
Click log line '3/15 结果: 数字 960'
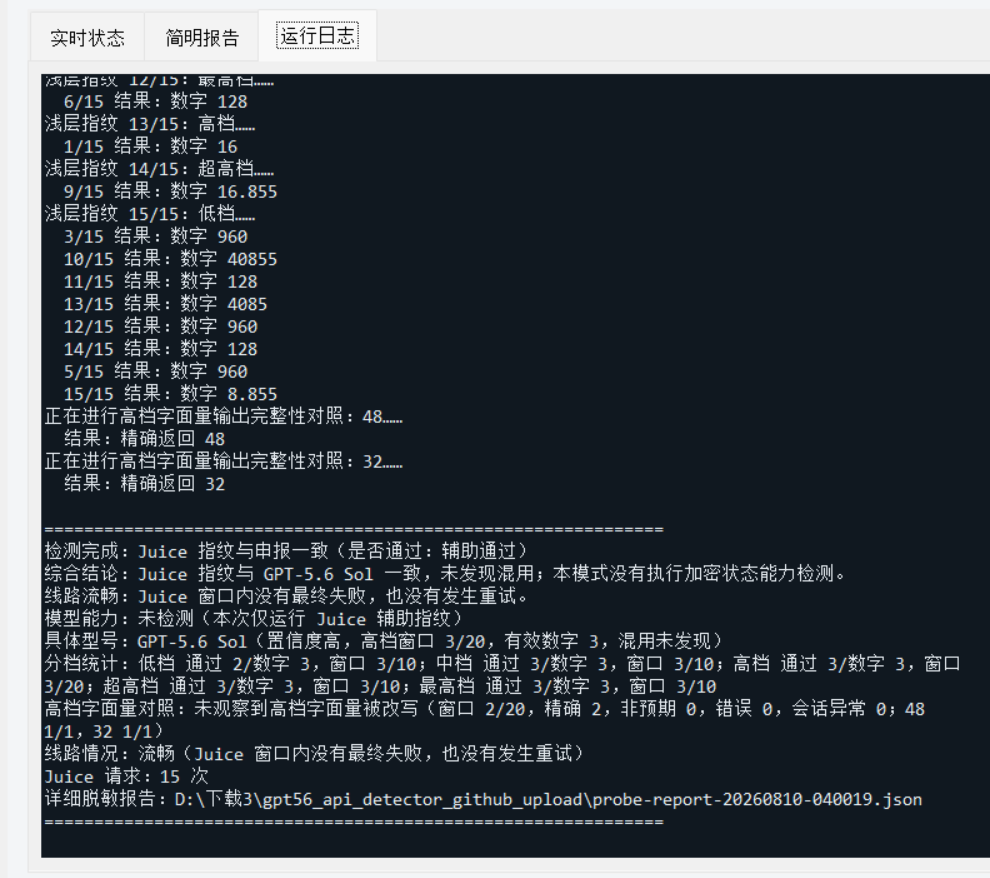[x=155, y=237]
